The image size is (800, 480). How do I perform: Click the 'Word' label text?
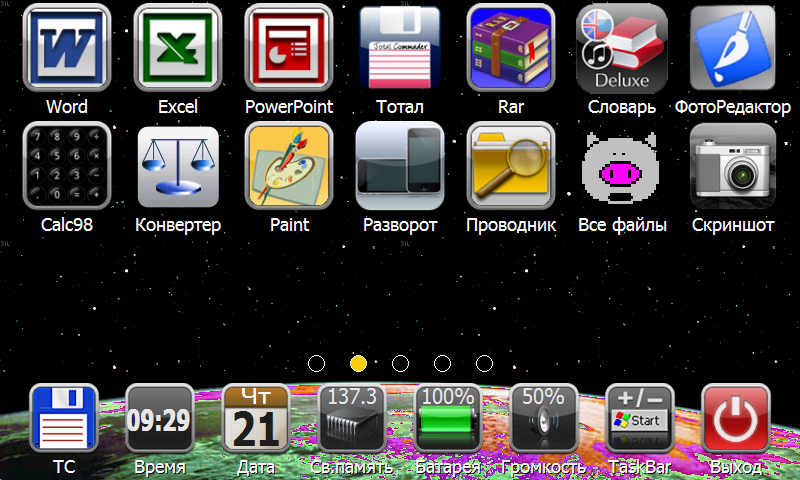[x=67, y=107]
